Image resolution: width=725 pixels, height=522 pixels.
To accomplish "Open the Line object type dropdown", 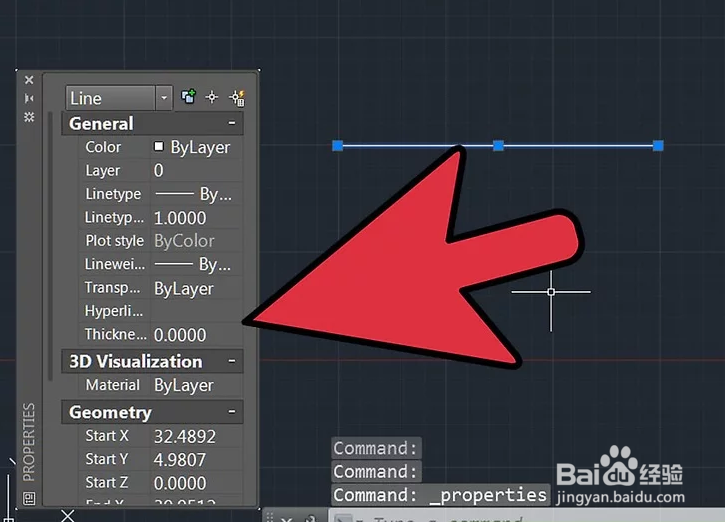I will coord(164,98).
